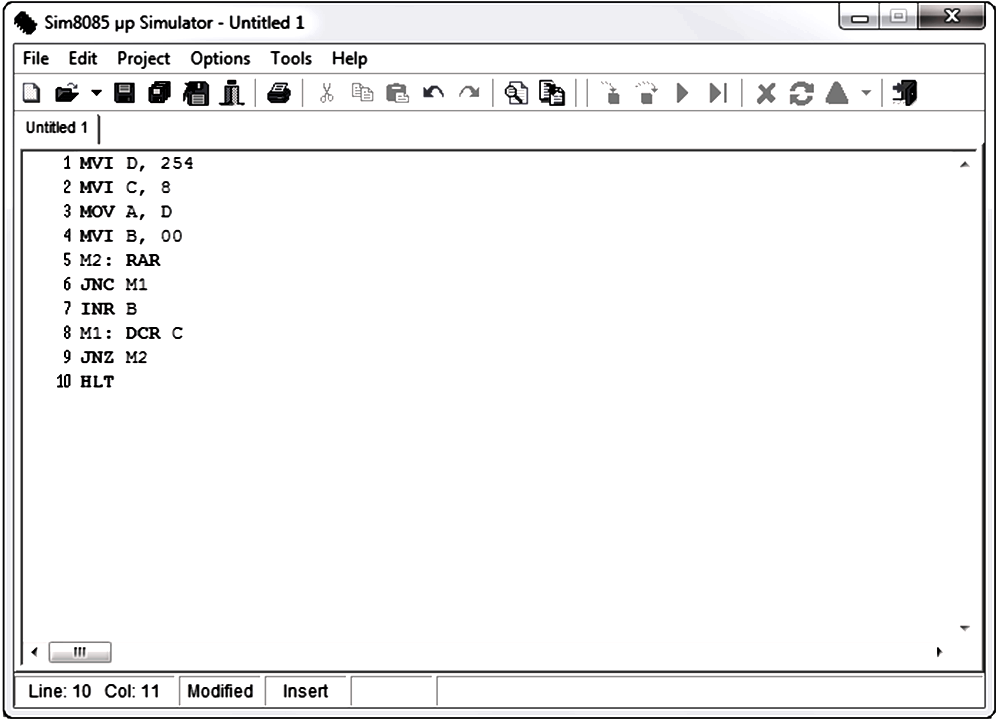
Task: Minimize the Sim8085 window
Action: [860, 17]
